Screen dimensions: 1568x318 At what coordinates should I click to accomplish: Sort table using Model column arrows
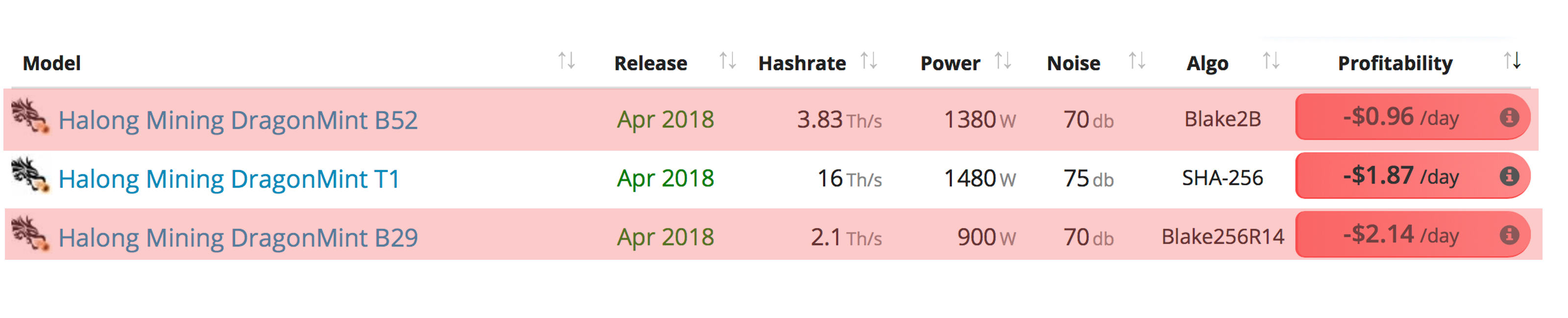567,62
